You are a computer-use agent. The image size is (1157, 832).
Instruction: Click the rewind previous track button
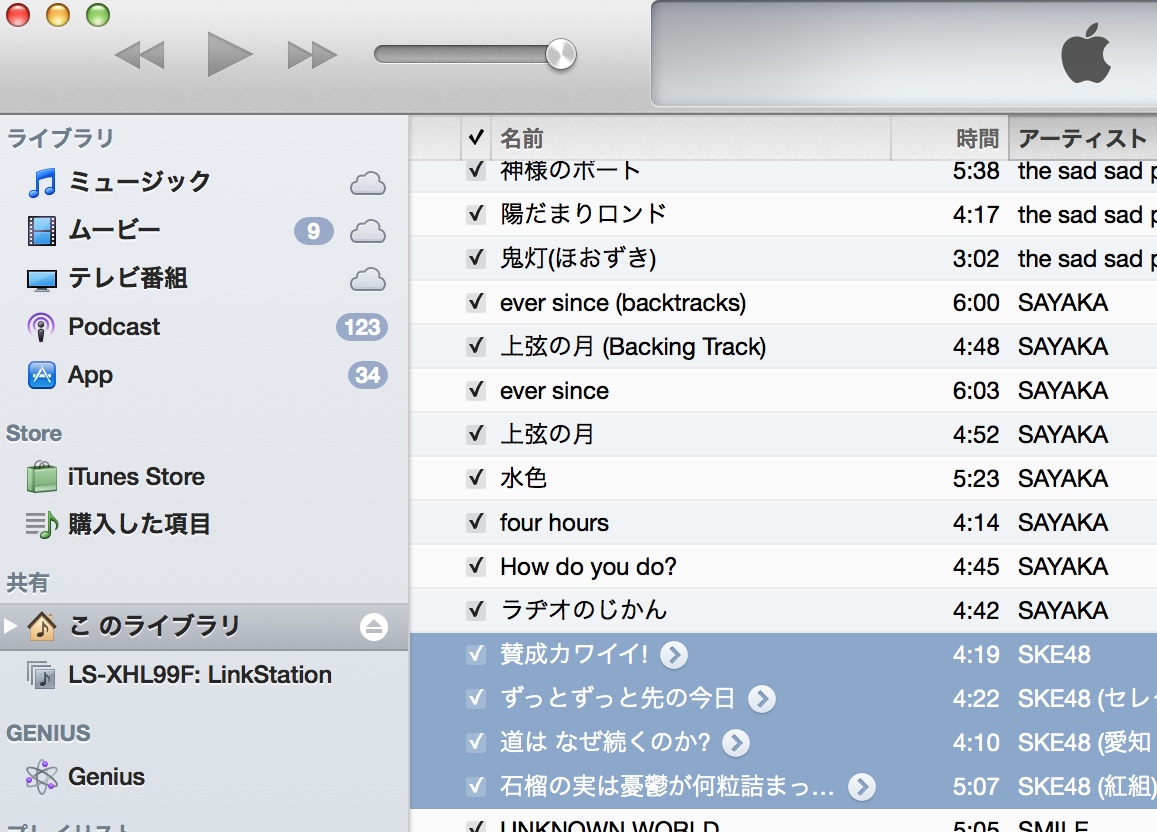tap(140, 55)
